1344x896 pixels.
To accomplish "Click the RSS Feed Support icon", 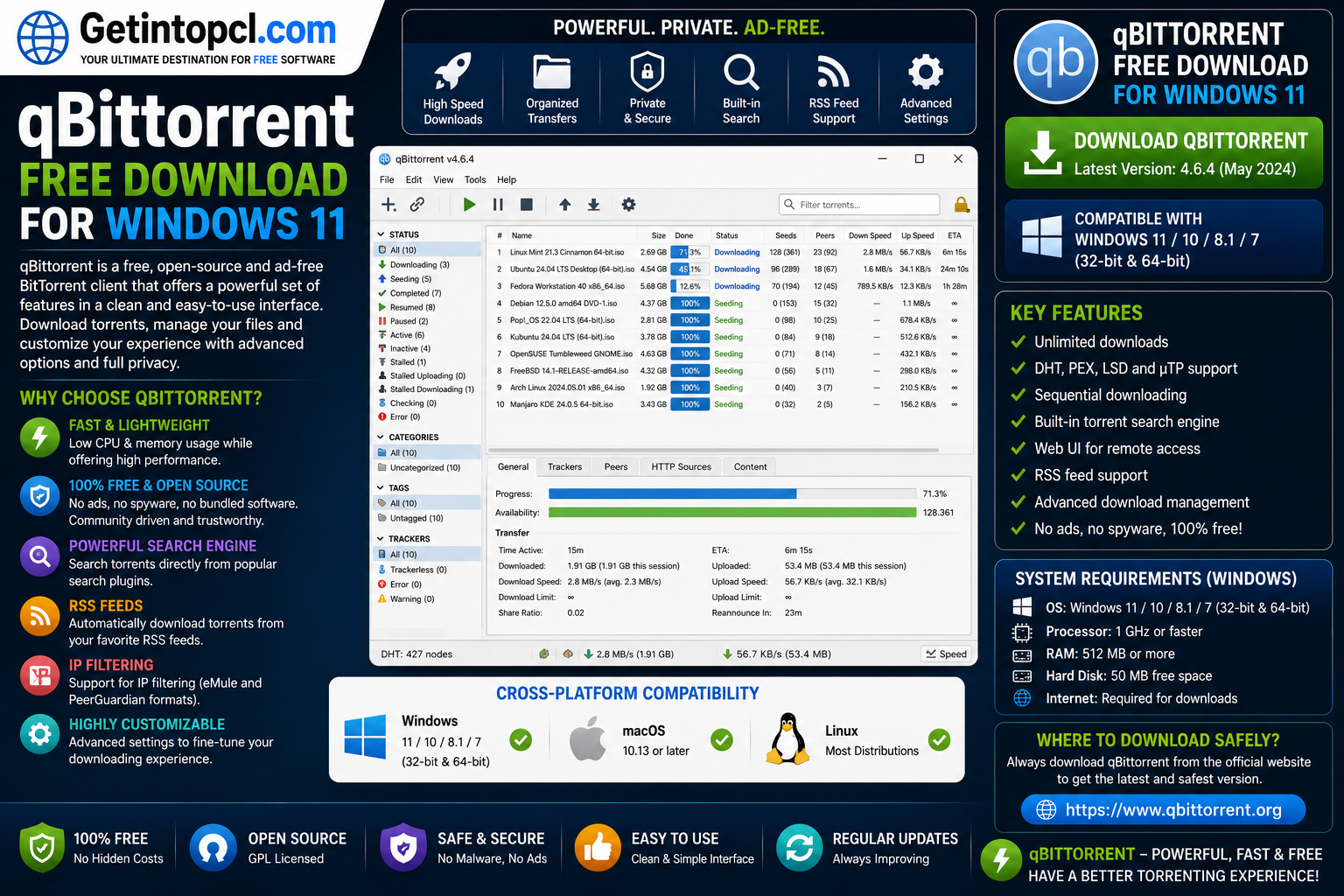I will (833, 71).
